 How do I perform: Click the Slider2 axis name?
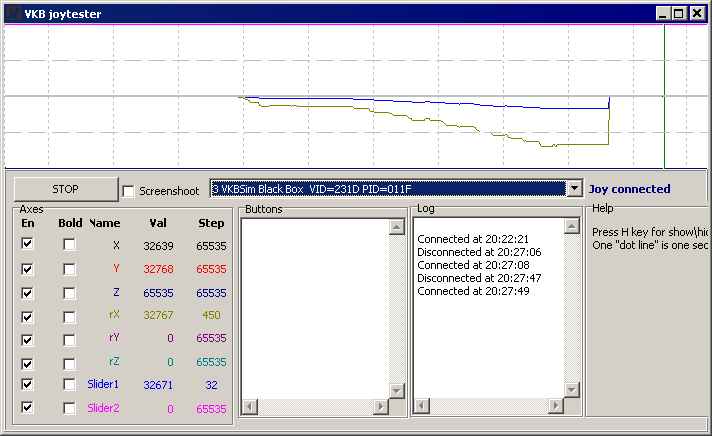tap(103, 408)
